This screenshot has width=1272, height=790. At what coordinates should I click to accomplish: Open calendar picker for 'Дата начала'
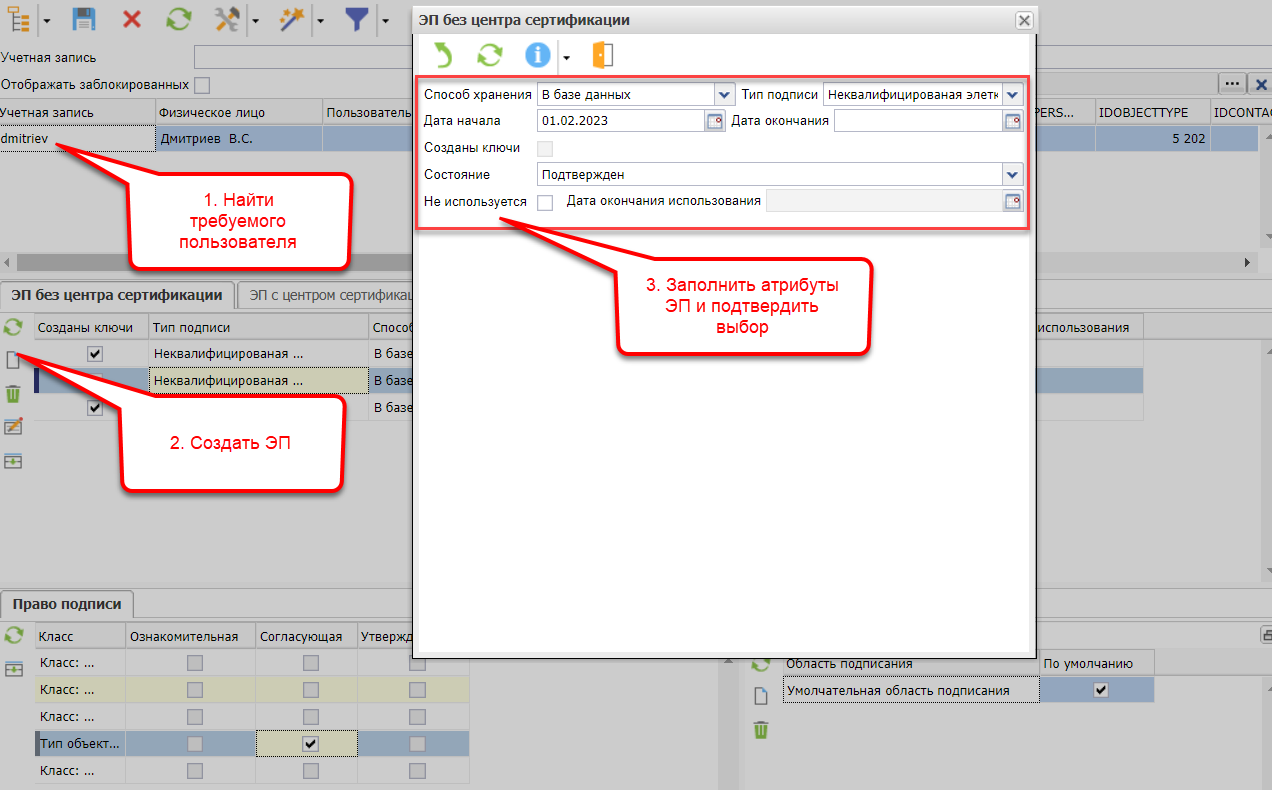click(x=714, y=121)
